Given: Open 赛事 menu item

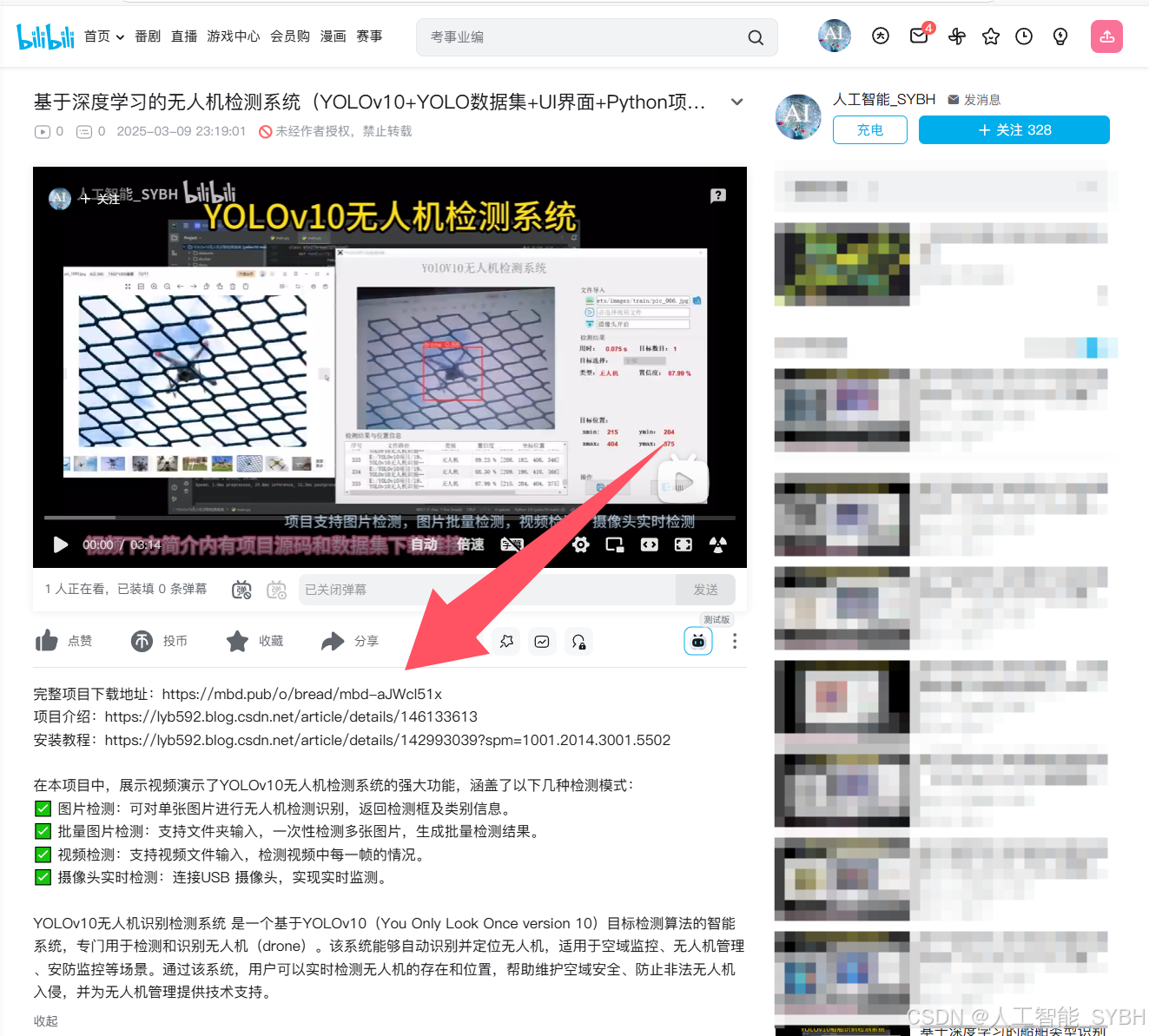Looking at the screenshot, I should click(369, 36).
